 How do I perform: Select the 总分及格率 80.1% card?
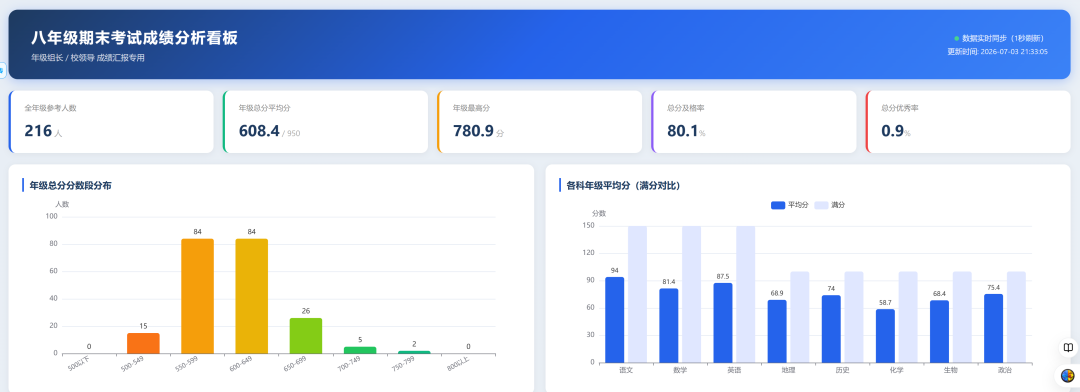point(754,121)
